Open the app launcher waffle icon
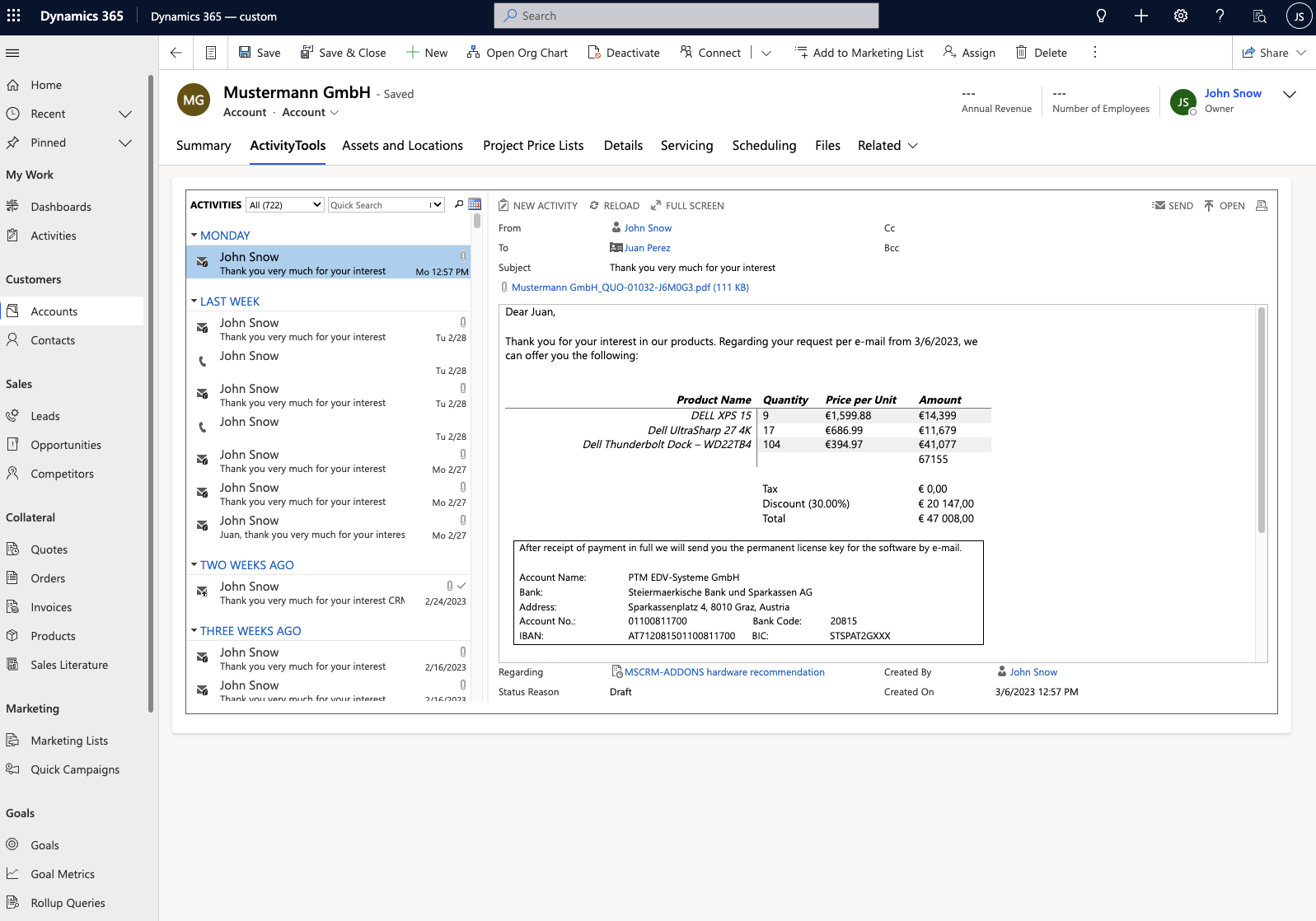1316x921 pixels. tap(14, 16)
